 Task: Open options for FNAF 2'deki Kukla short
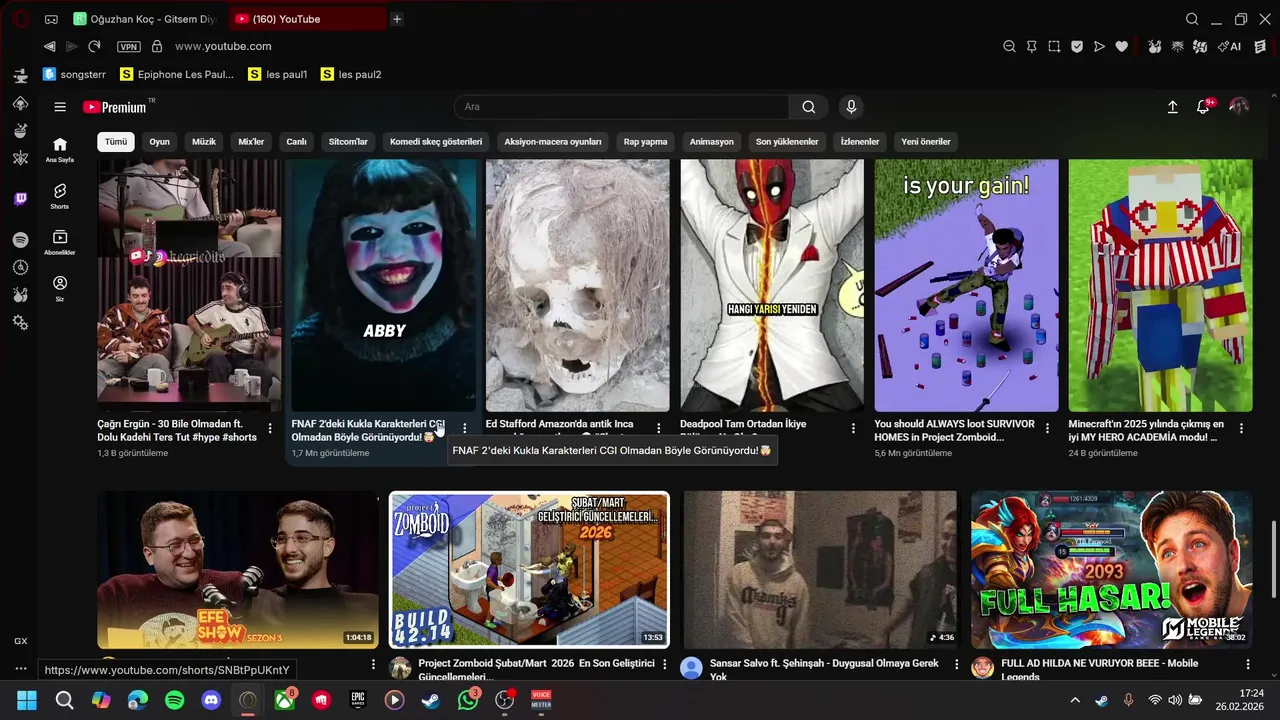[464, 428]
